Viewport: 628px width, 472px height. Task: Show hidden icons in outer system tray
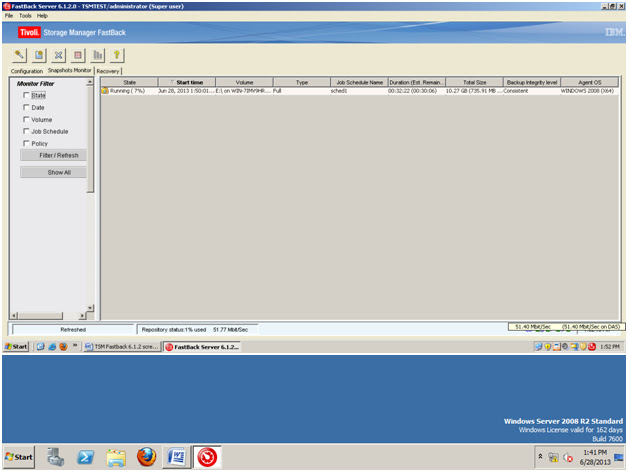pos(540,456)
